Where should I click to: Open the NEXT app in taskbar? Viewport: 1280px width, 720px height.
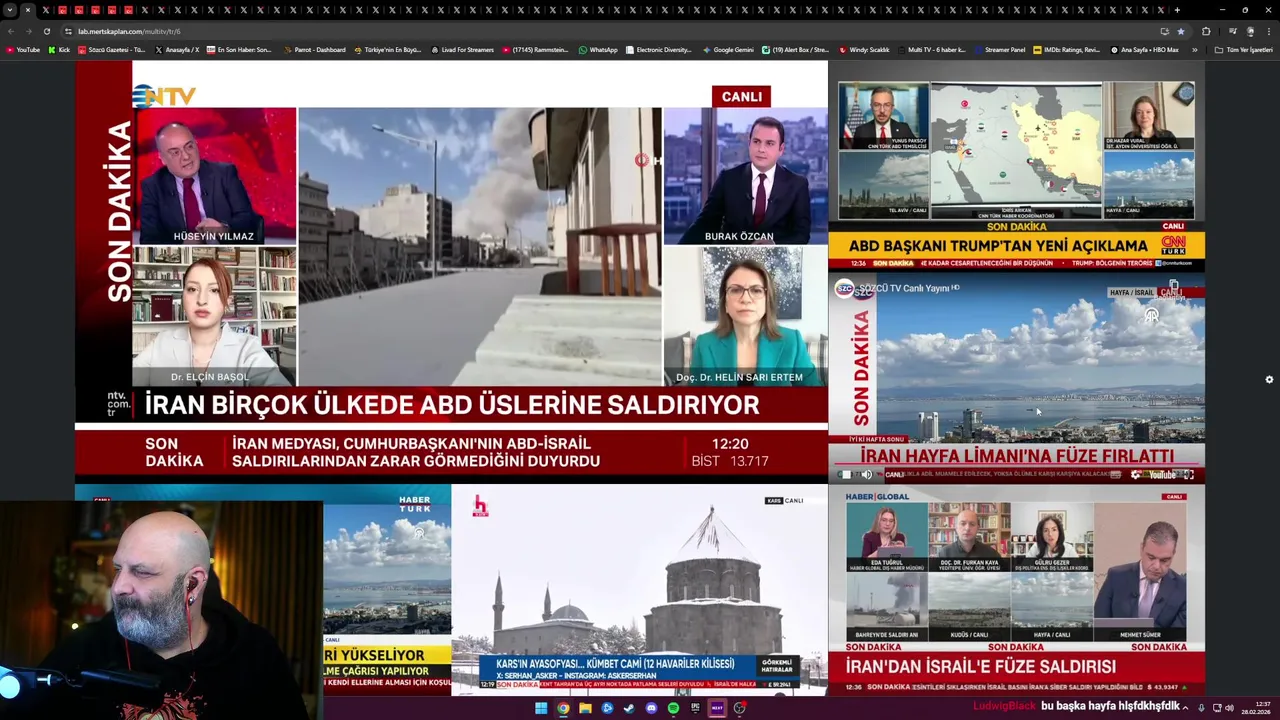click(717, 708)
